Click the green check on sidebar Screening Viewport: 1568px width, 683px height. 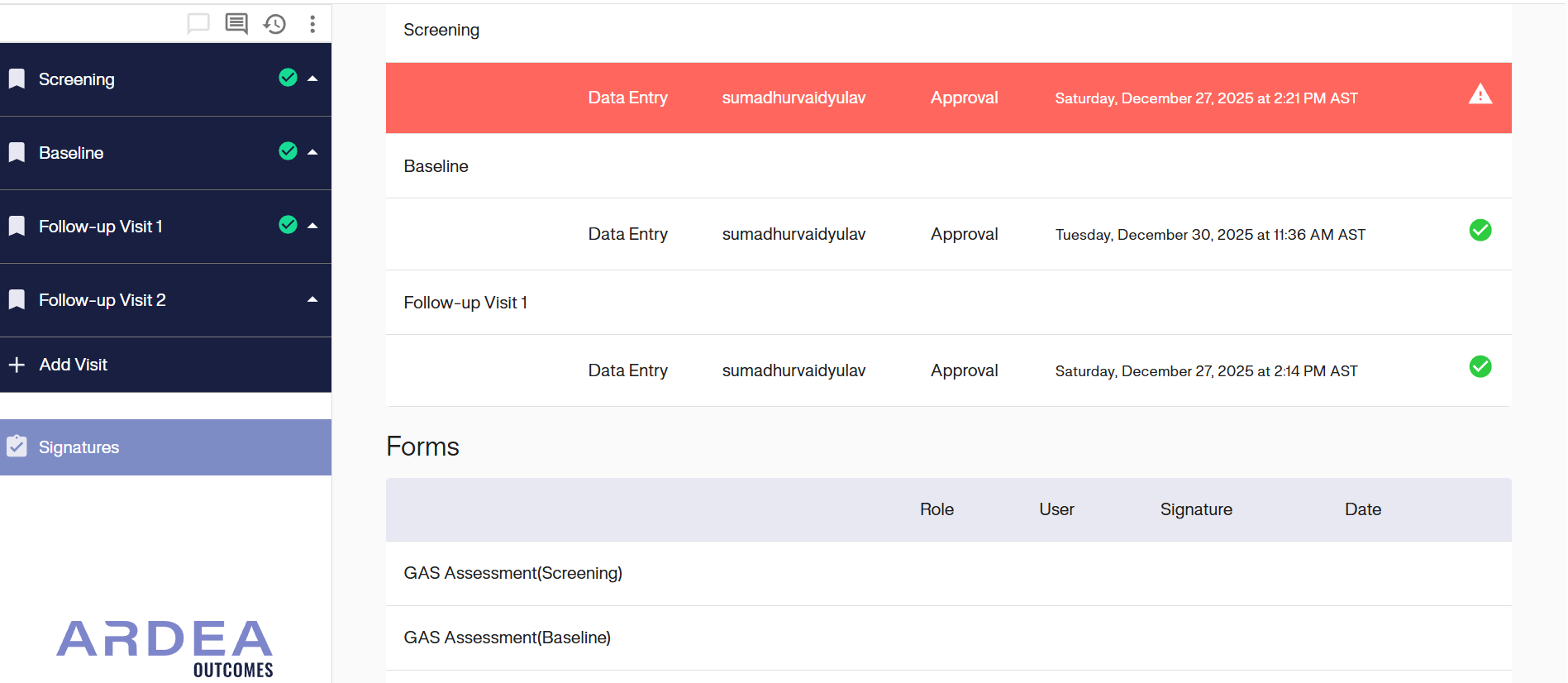click(288, 78)
